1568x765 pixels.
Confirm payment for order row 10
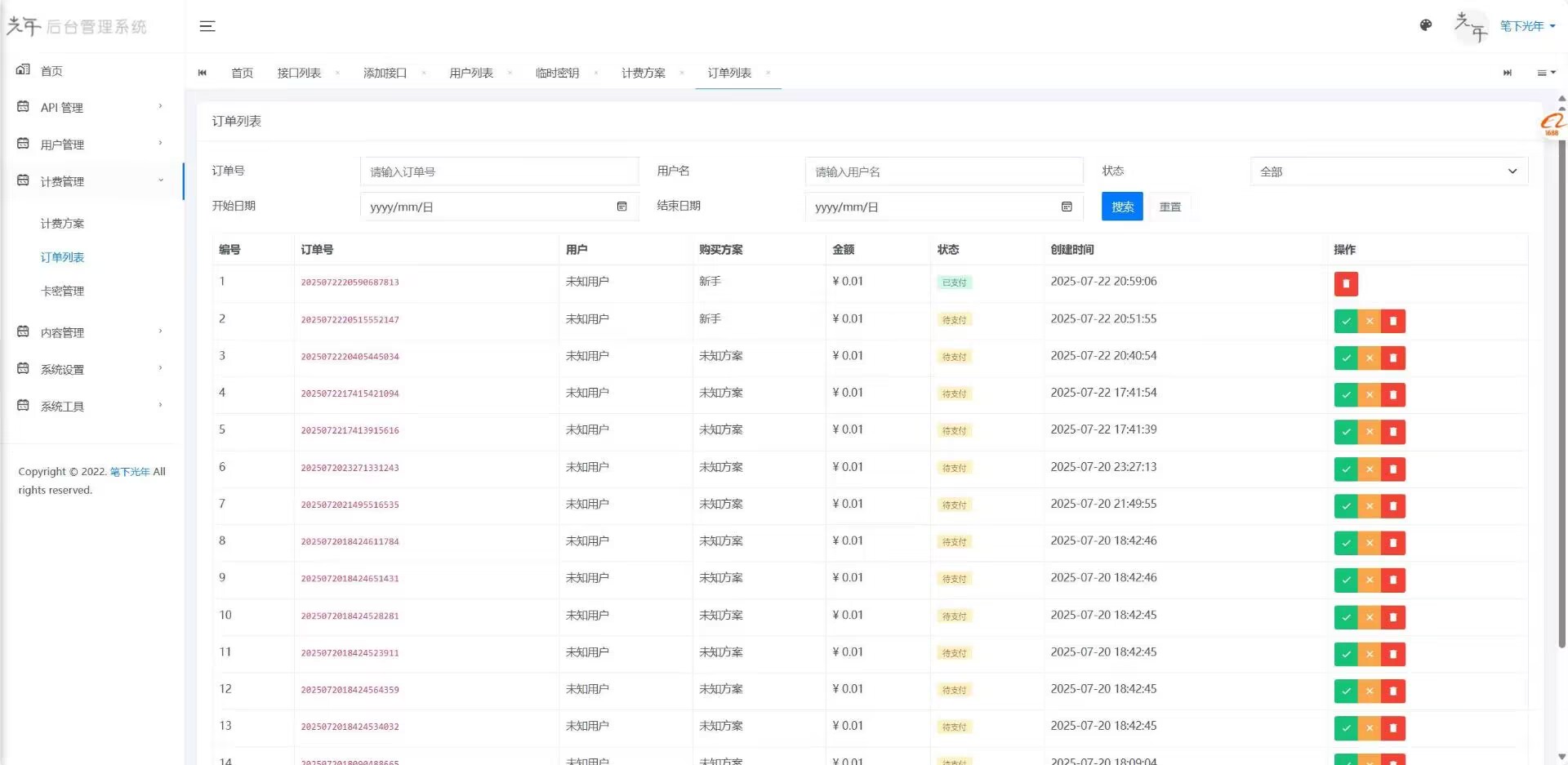(x=1346, y=617)
